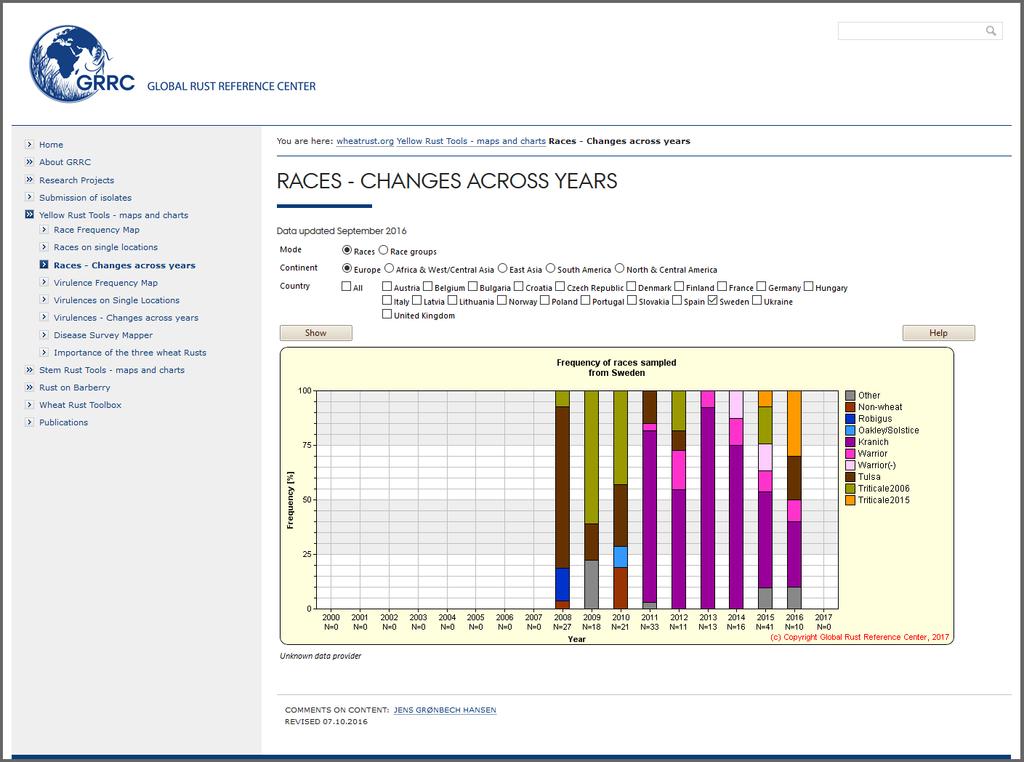Expand Stem Rust Tools arrow icon
Image resolution: width=1024 pixels, height=762 pixels.
click(29, 370)
